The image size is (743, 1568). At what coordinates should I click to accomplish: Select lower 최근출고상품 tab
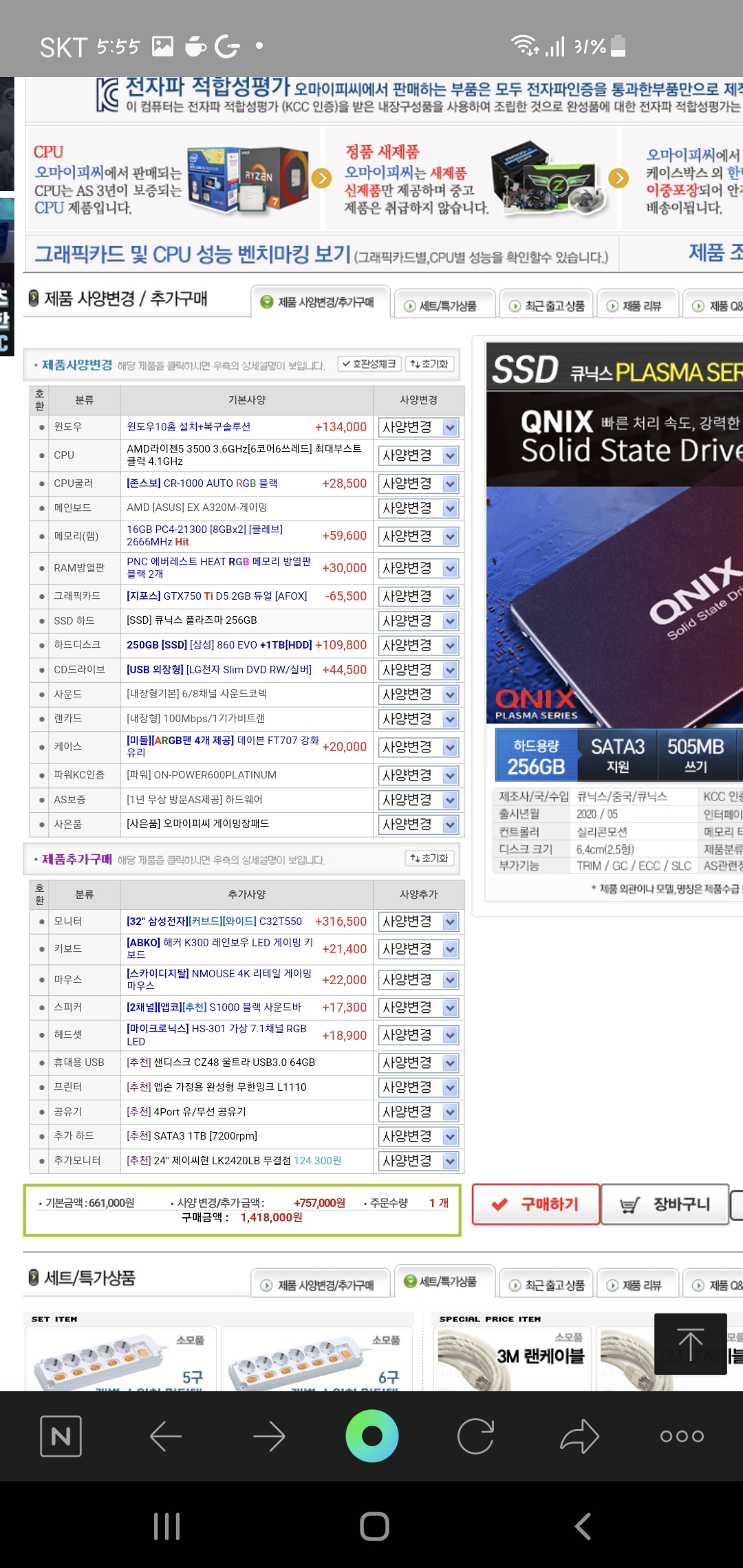(x=546, y=1285)
